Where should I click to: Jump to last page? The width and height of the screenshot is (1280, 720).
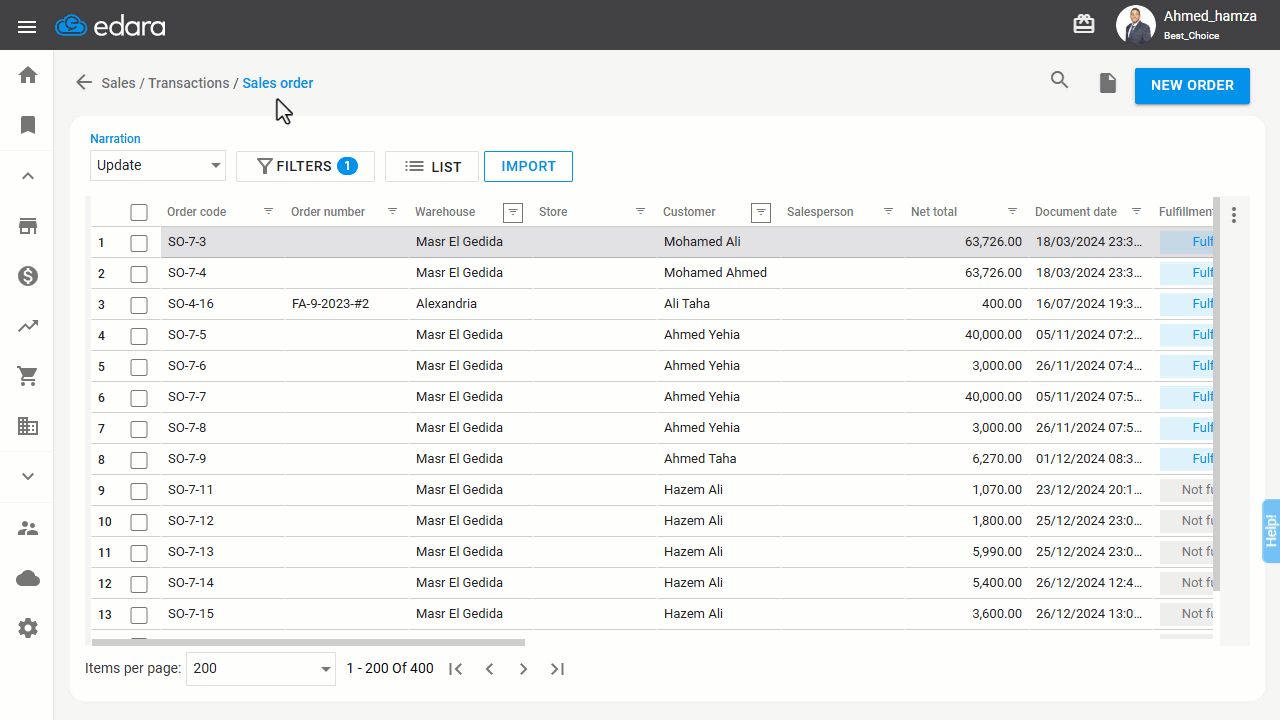tap(557, 669)
